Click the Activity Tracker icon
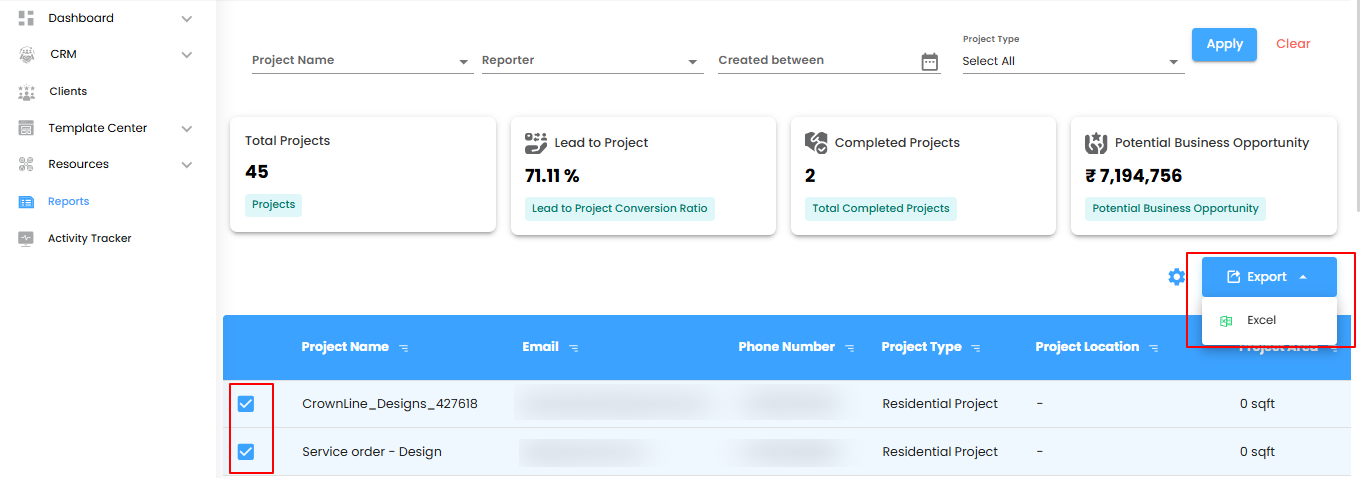The width and height of the screenshot is (1365, 478). coord(26,239)
